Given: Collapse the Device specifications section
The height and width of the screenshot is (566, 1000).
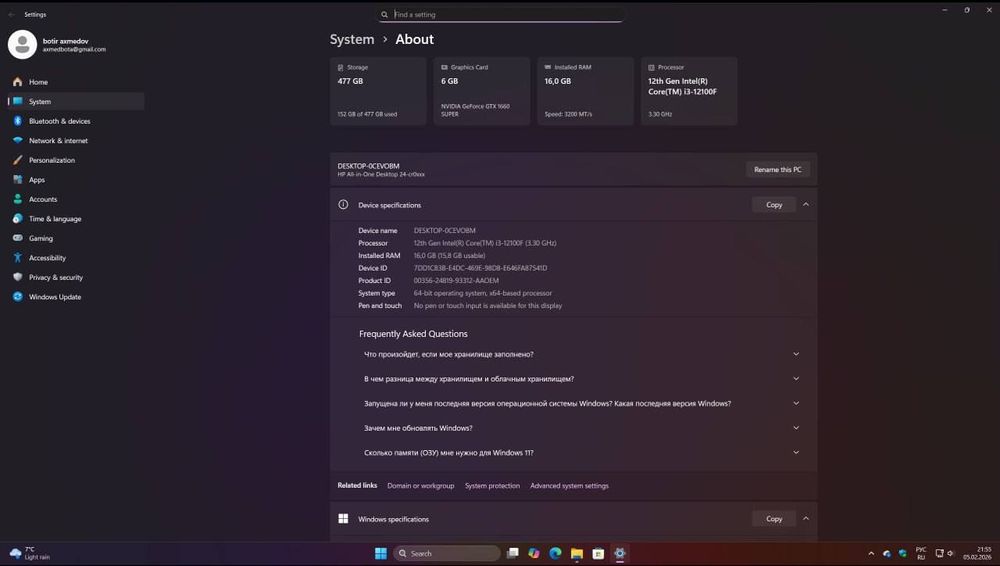Looking at the screenshot, I should click(x=806, y=205).
